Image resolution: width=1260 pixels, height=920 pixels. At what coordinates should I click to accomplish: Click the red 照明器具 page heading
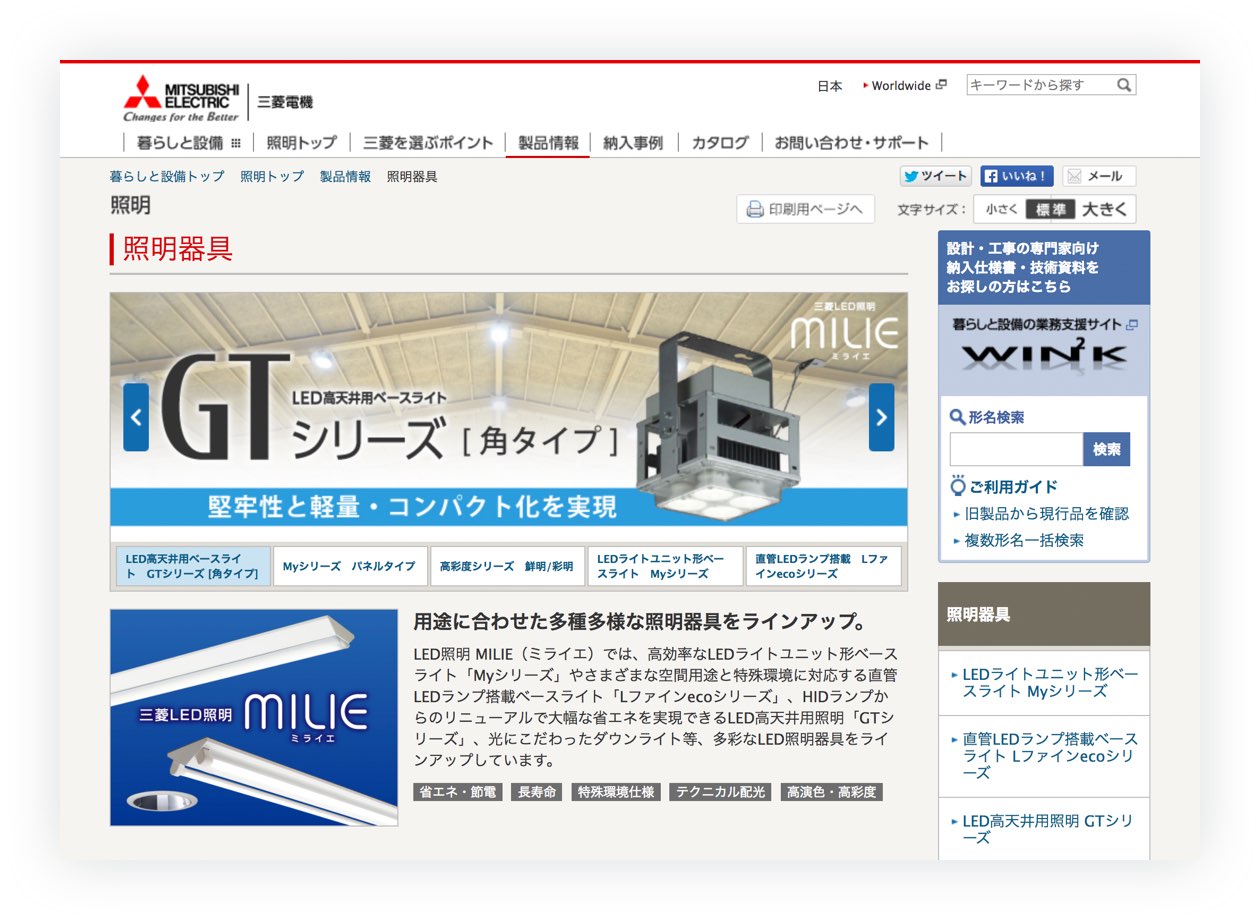click(178, 249)
